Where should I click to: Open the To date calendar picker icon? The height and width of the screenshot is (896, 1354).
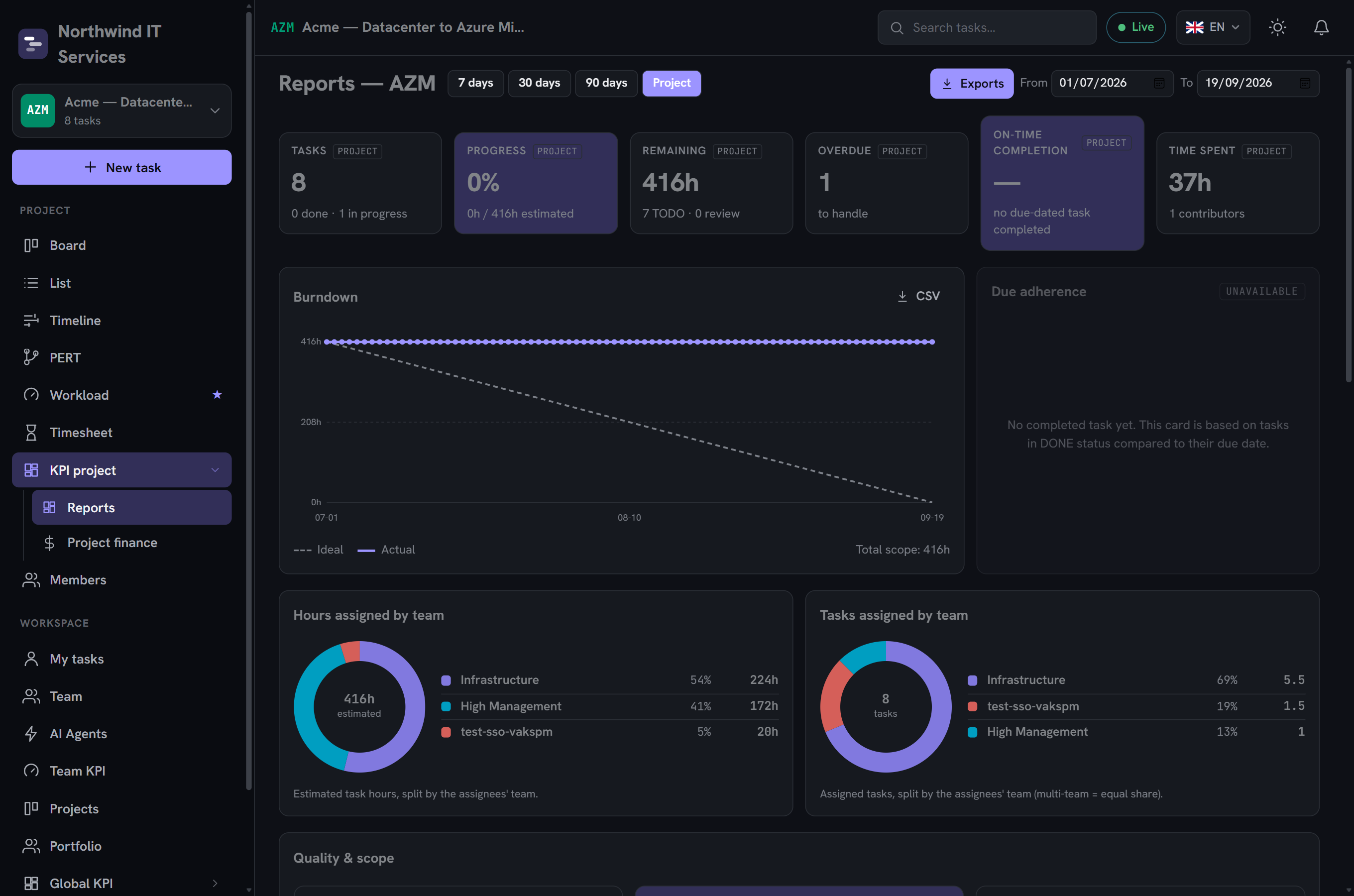(x=1305, y=84)
